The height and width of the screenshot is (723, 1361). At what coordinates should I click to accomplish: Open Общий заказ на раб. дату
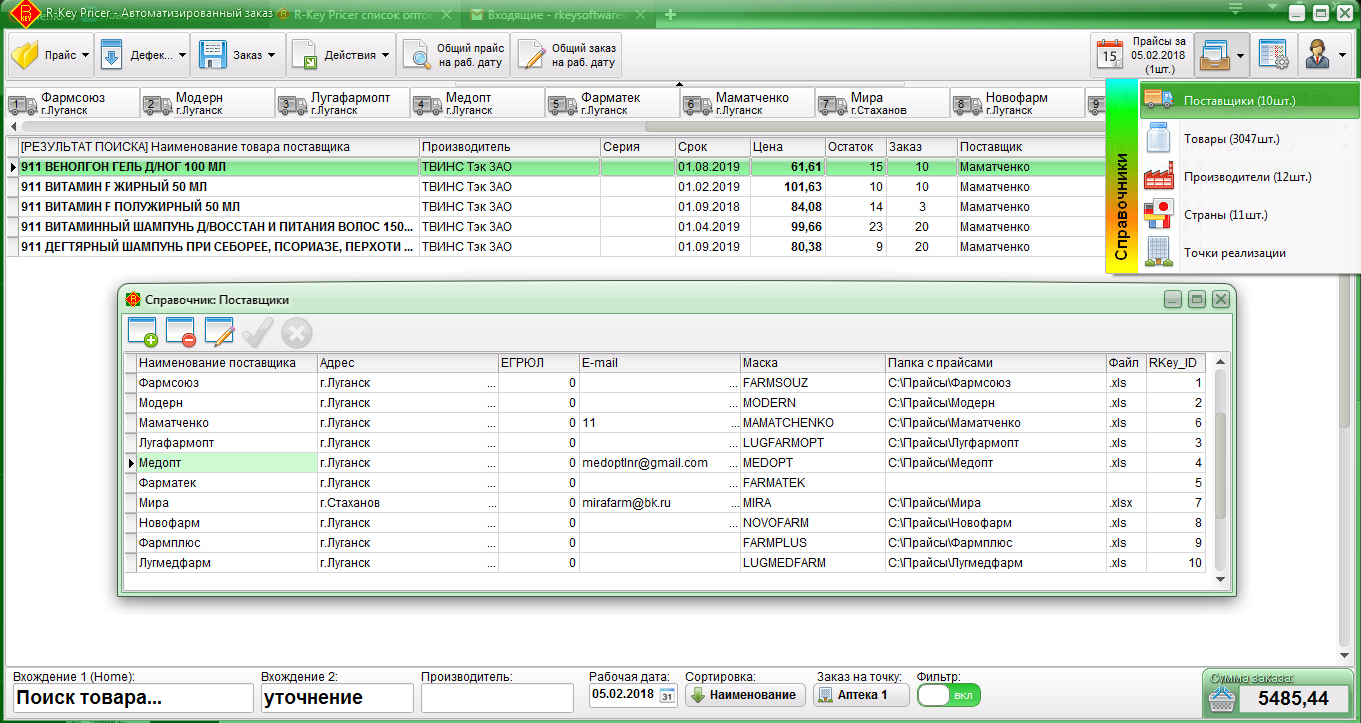click(x=567, y=55)
